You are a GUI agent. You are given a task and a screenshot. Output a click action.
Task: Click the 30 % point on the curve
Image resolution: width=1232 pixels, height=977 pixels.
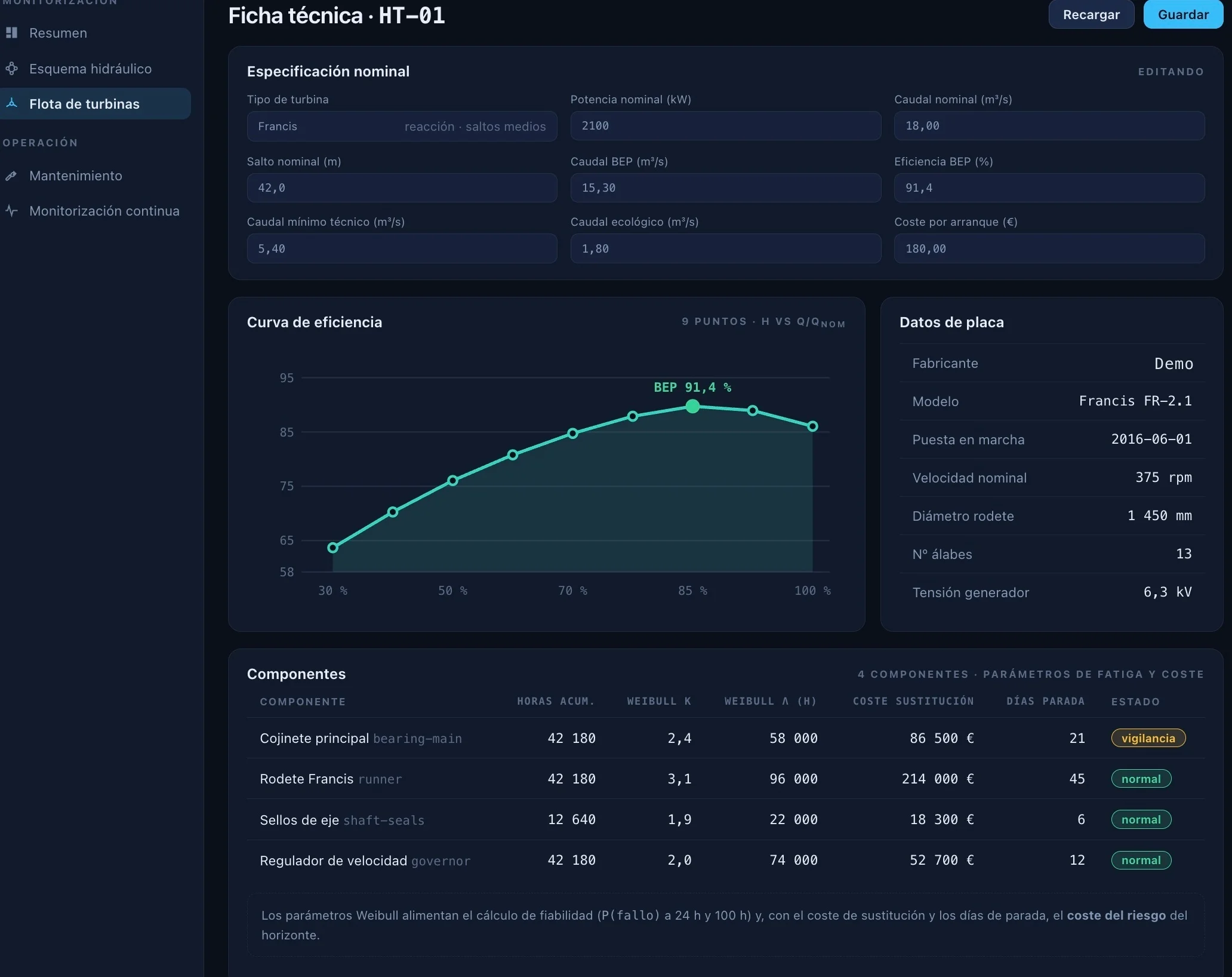[333, 548]
